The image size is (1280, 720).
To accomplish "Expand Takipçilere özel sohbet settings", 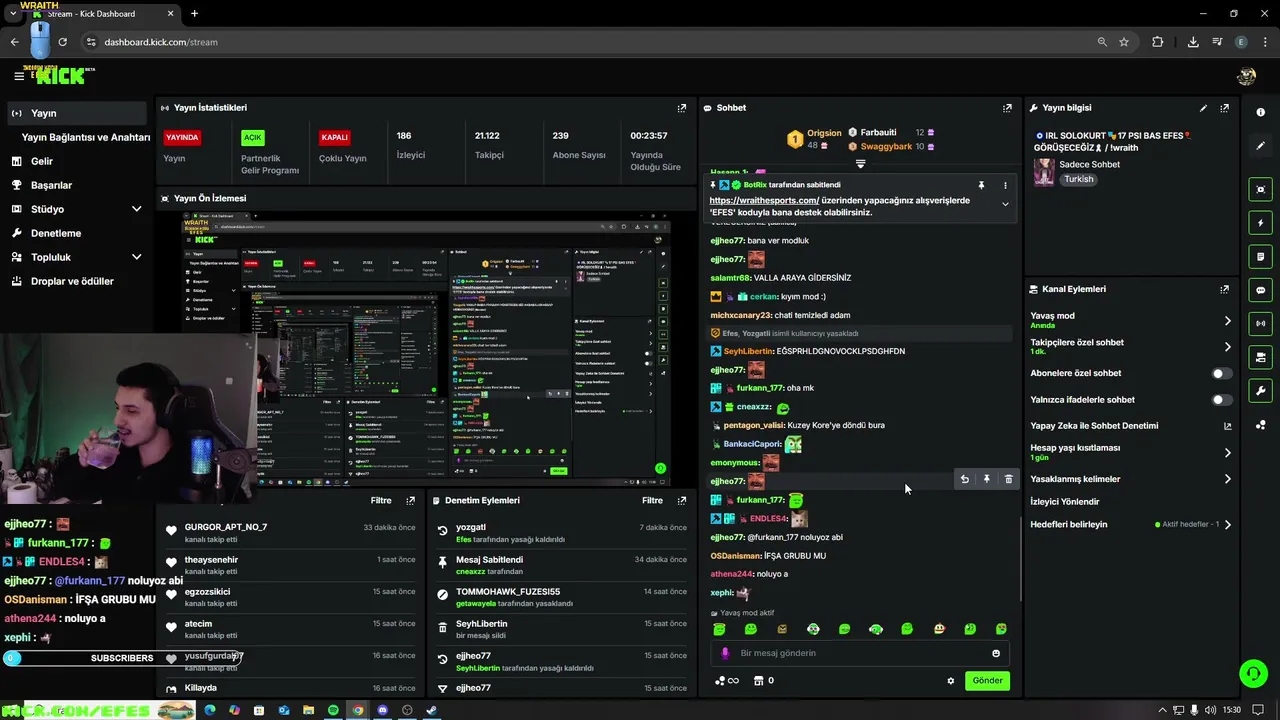I will click(1227, 347).
